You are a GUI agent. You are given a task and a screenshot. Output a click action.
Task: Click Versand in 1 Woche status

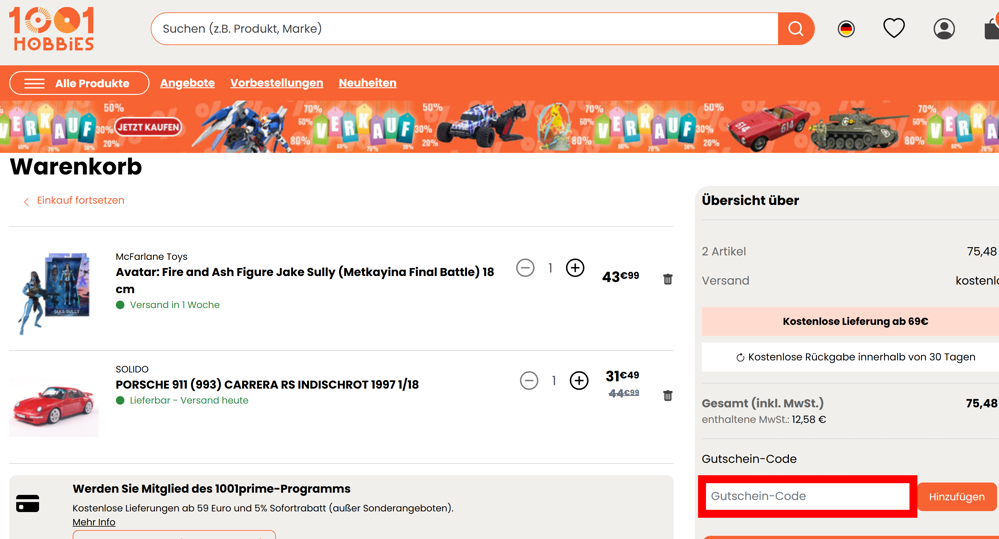click(175, 305)
